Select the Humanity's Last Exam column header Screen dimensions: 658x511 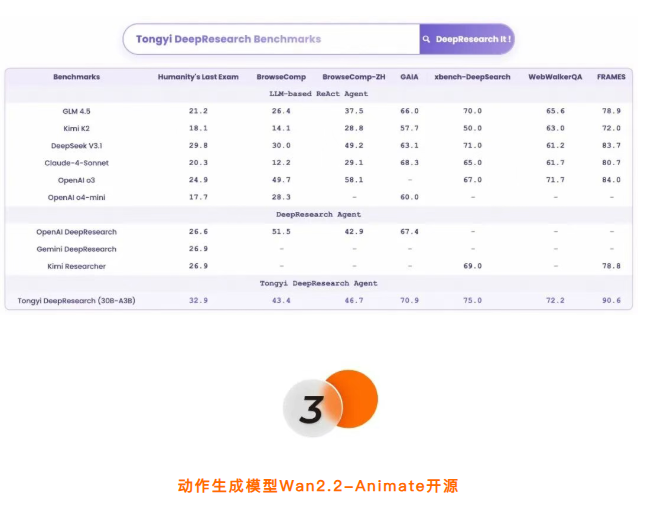198,77
